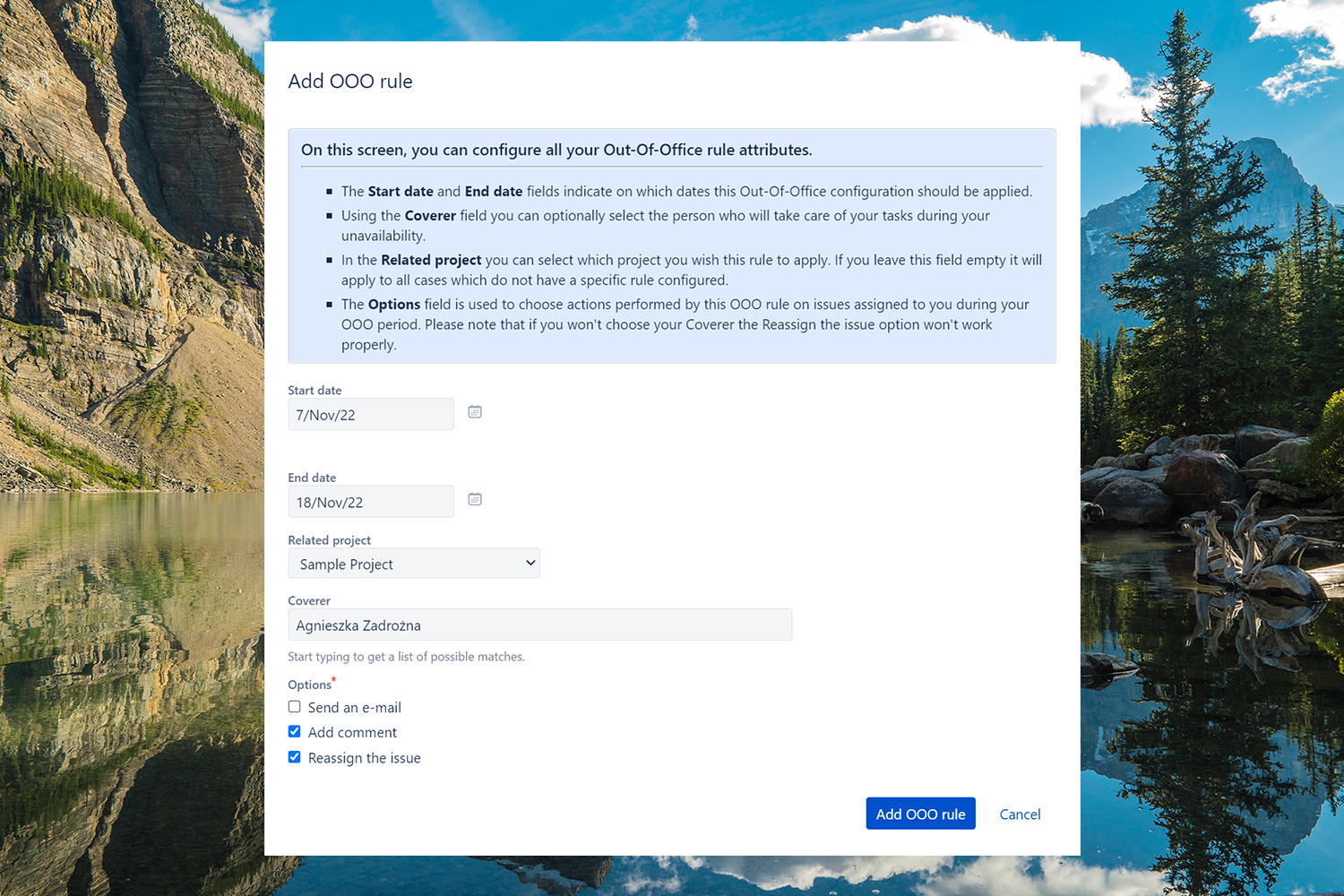Image resolution: width=1344 pixels, height=896 pixels.
Task: Click the 'Options' field label
Action: 310,685
